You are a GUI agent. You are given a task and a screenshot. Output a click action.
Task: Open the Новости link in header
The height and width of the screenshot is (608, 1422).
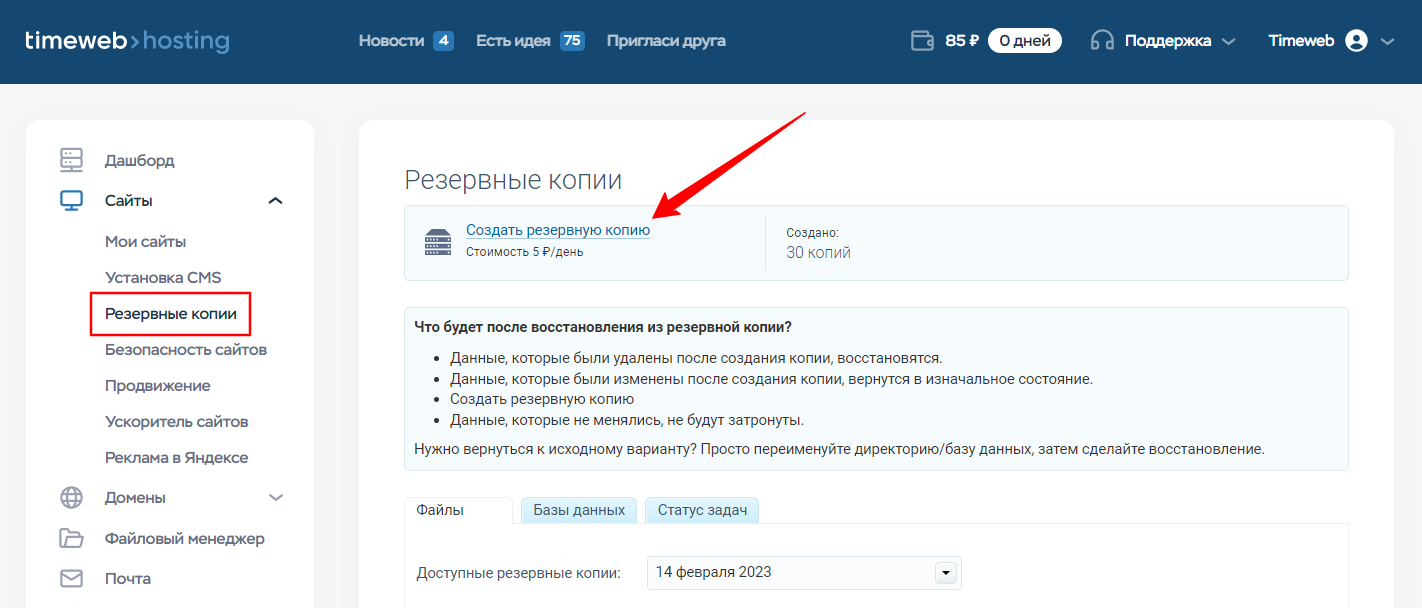[x=391, y=41]
